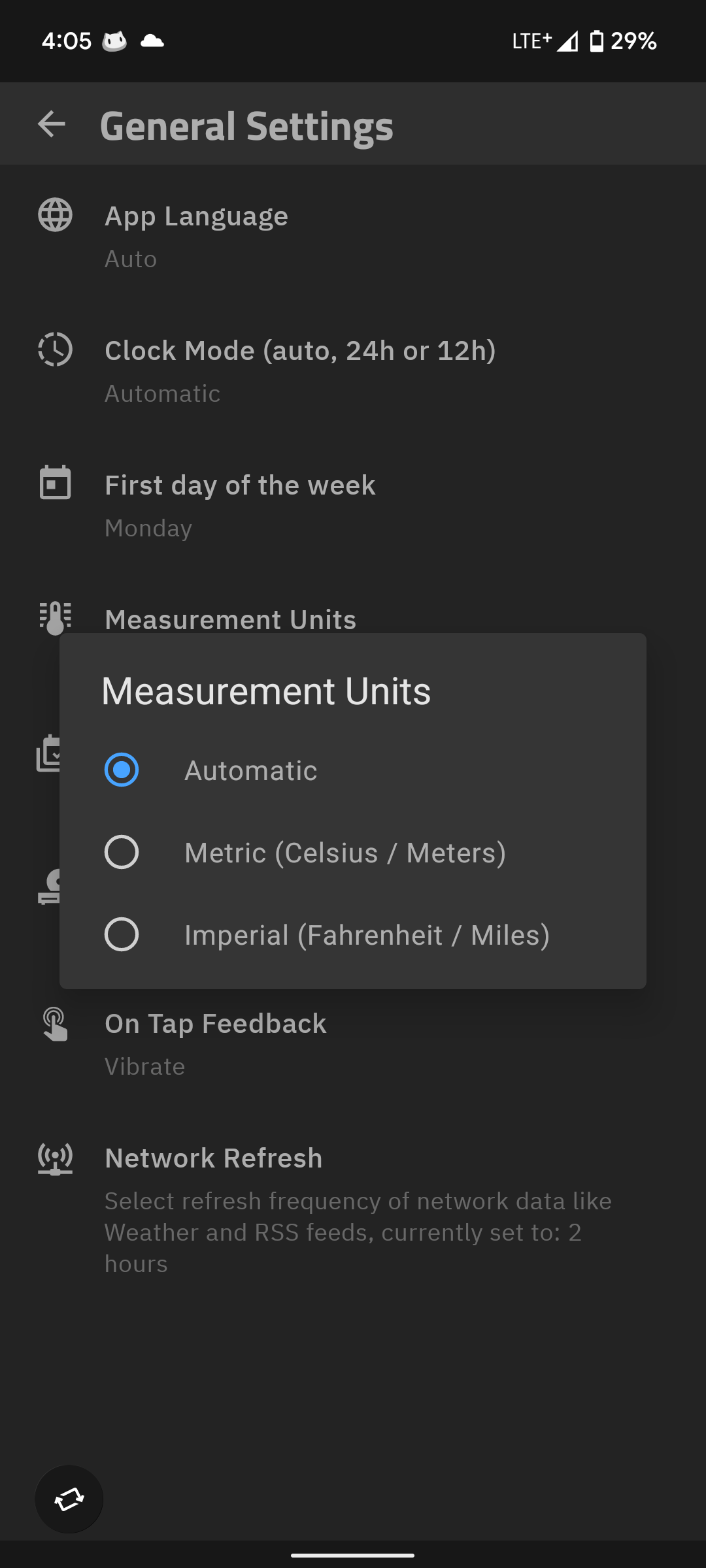
Task: Tap the General Settings title
Action: coord(246,125)
